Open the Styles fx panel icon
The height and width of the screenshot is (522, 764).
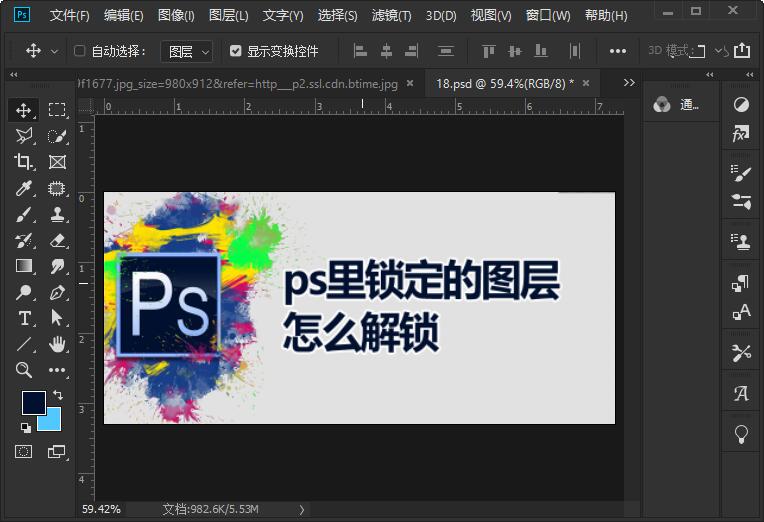pos(741,134)
